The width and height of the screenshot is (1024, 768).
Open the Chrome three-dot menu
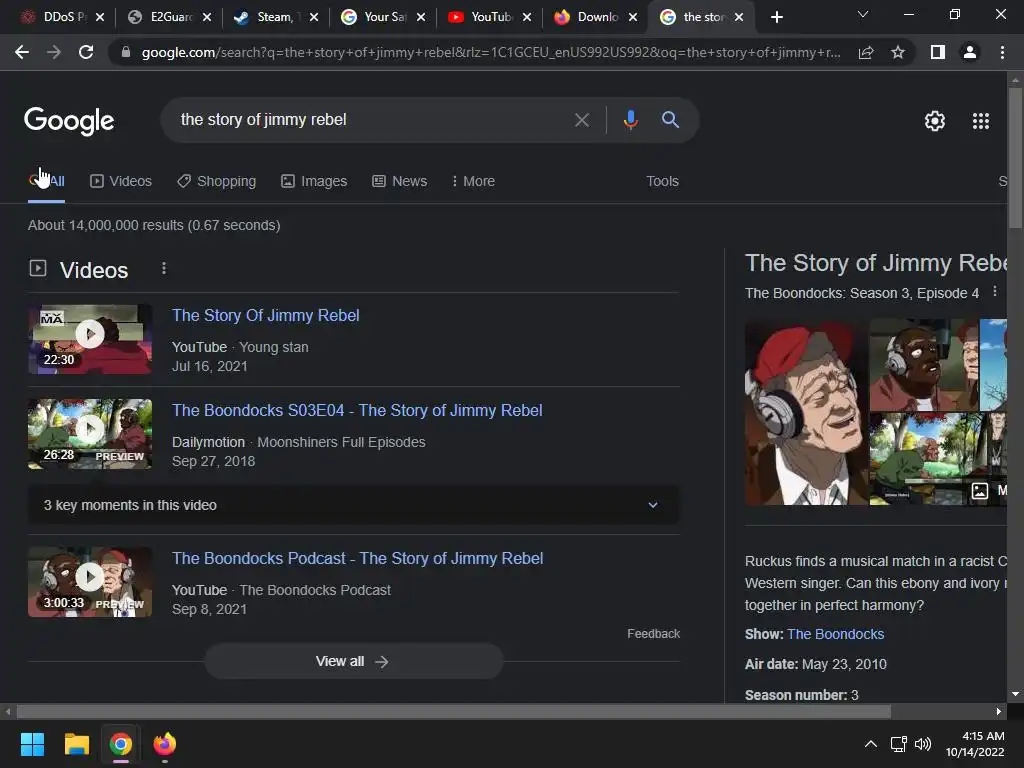(x=1002, y=52)
